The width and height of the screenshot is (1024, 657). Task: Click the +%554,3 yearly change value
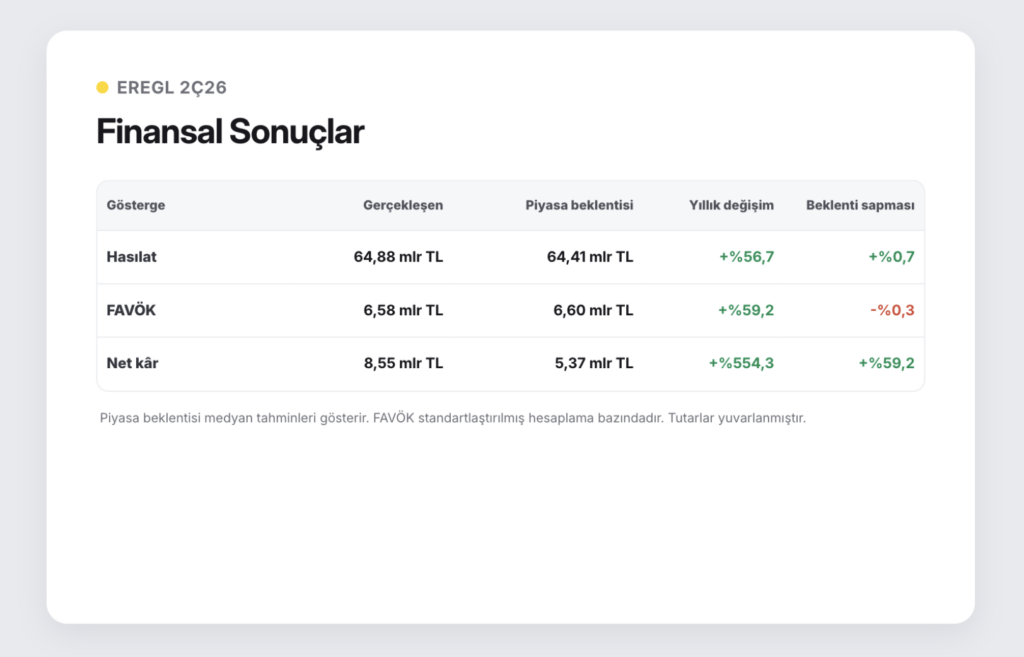(741, 363)
